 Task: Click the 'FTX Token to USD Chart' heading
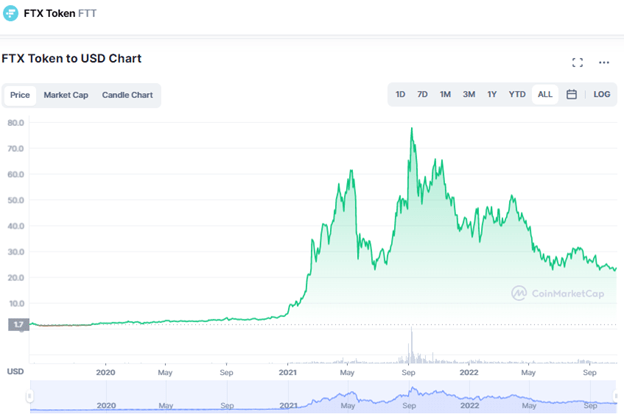click(x=71, y=58)
